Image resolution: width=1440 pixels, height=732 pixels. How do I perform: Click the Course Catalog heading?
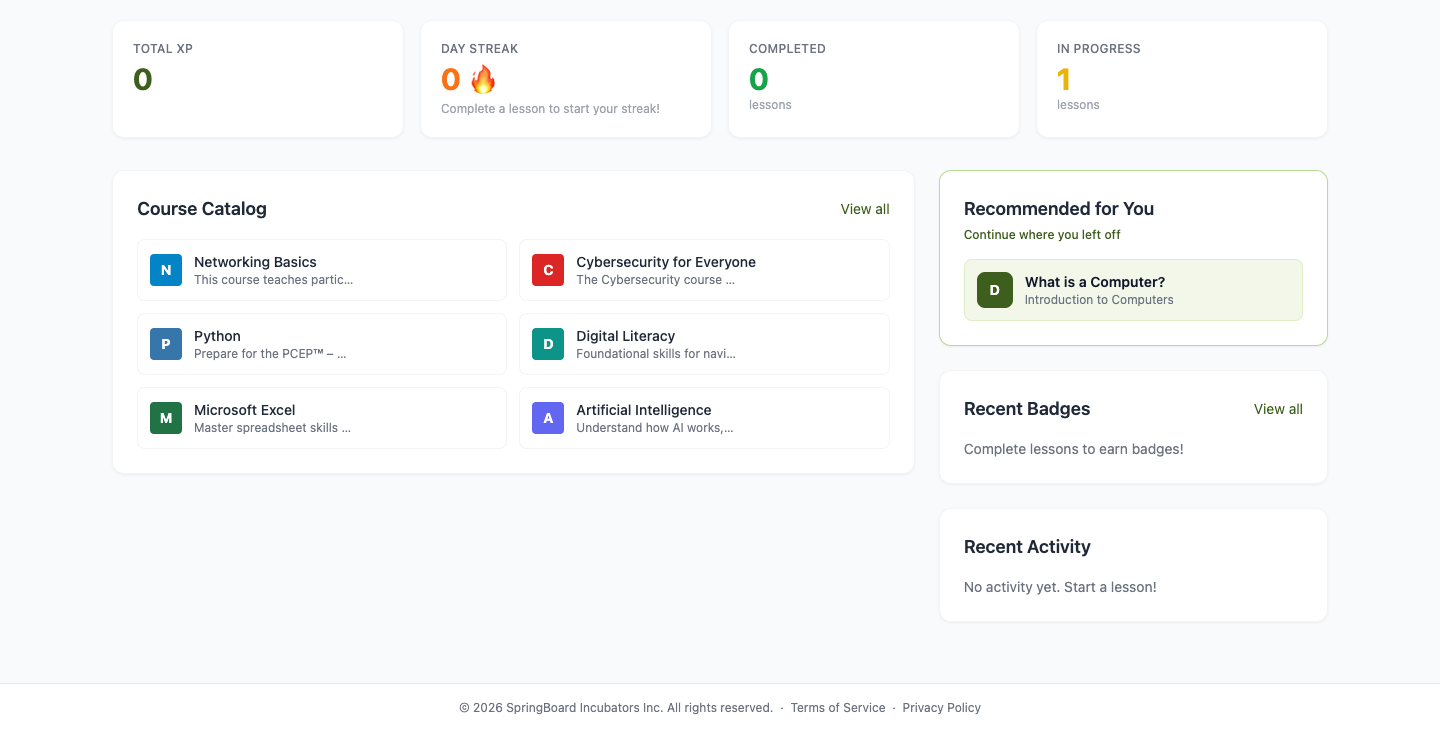click(202, 209)
